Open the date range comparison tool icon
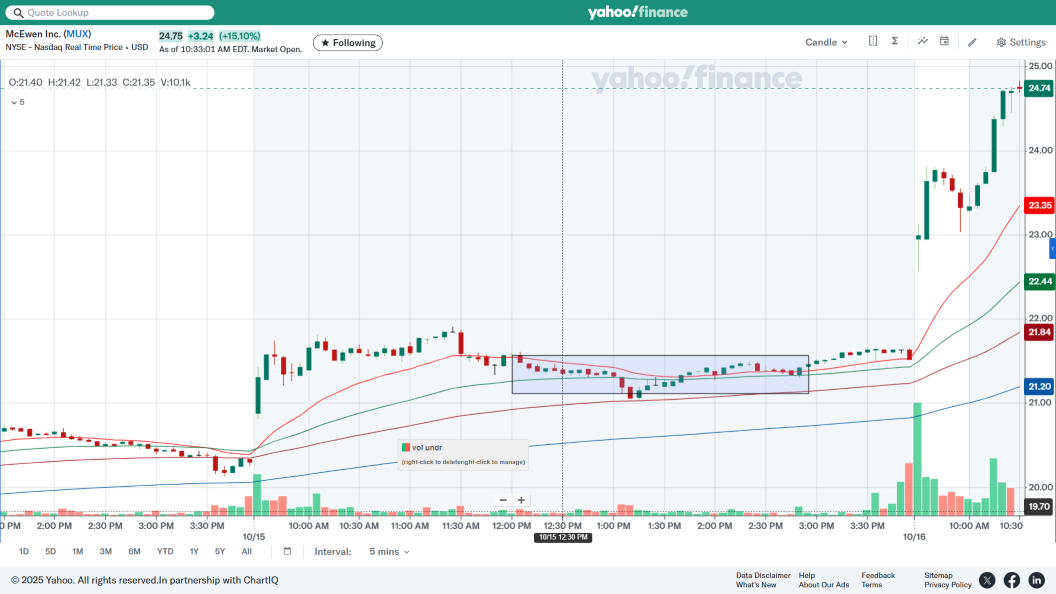The height and width of the screenshot is (594, 1056). click(x=873, y=42)
